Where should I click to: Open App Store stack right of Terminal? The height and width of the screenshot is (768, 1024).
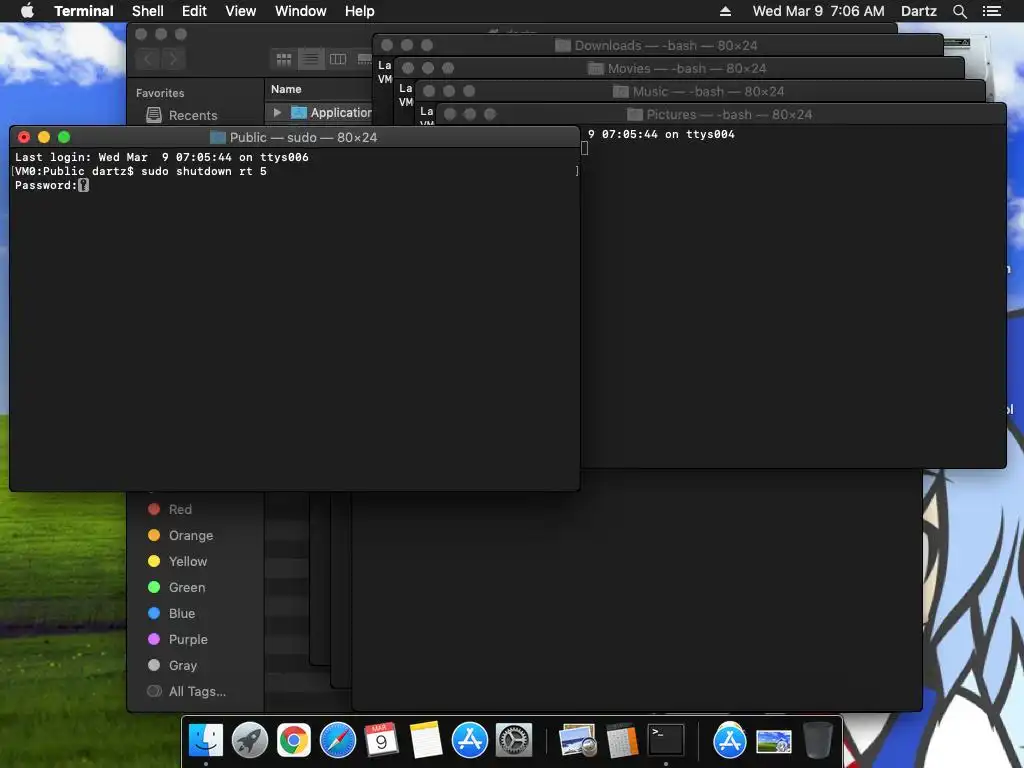tap(729, 741)
